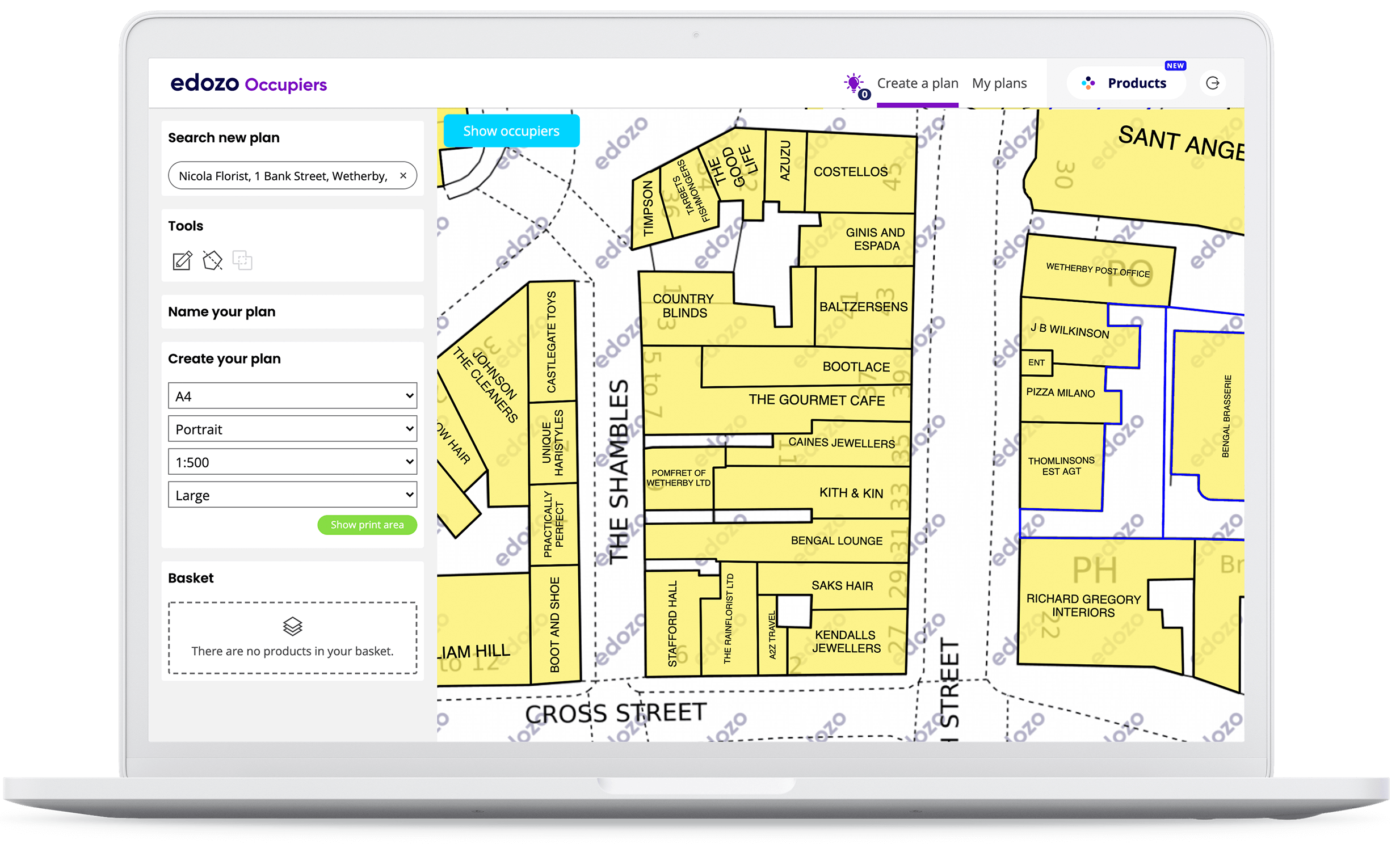Image resolution: width=1400 pixels, height=844 pixels.
Task: Click the CROSS STREET label
Action: point(616,714)
